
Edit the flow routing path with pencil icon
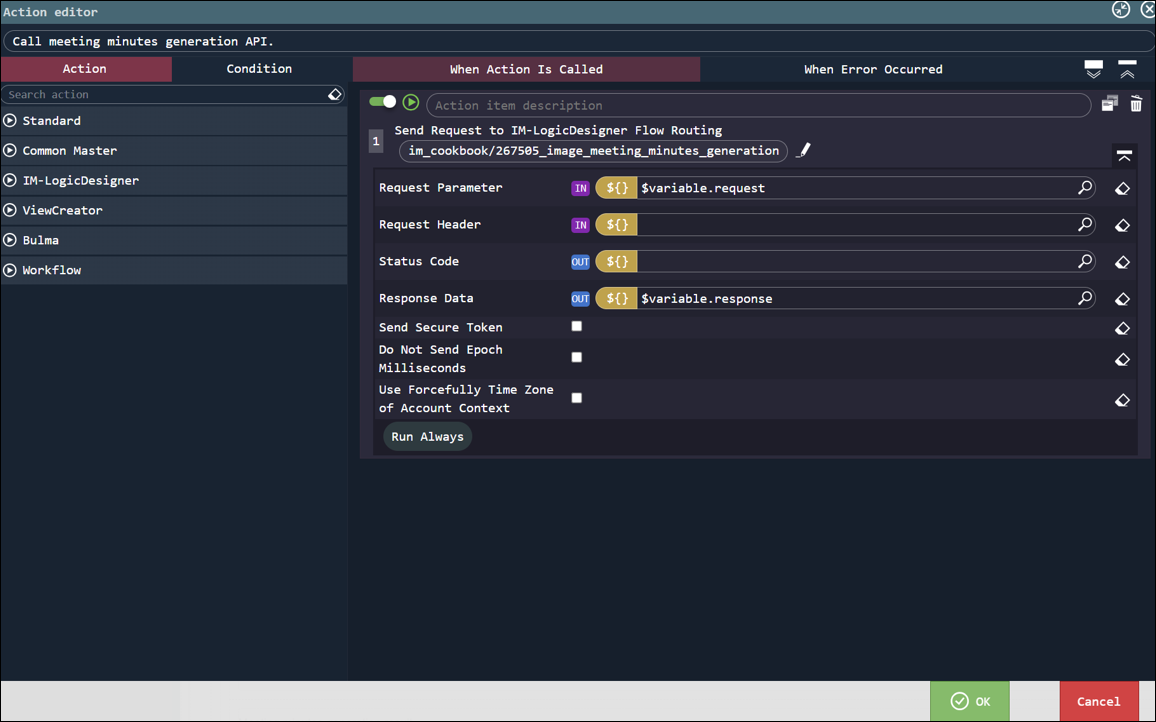(x=803, y=151)
